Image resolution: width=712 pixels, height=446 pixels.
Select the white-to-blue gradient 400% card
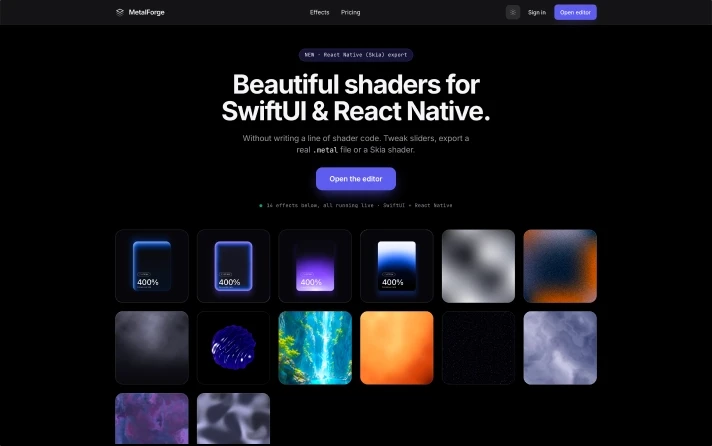[397, 266]
